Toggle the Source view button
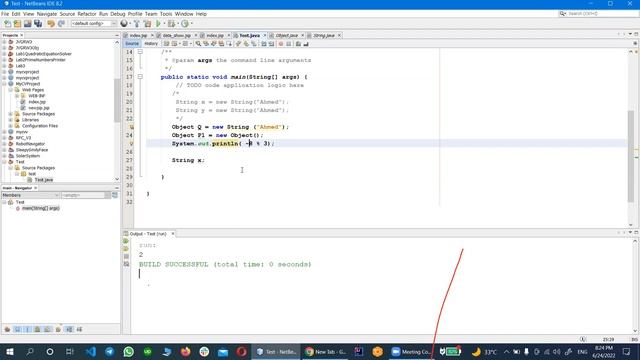The height and width of the screenshot is (360, 640). (x=132, y=44)
